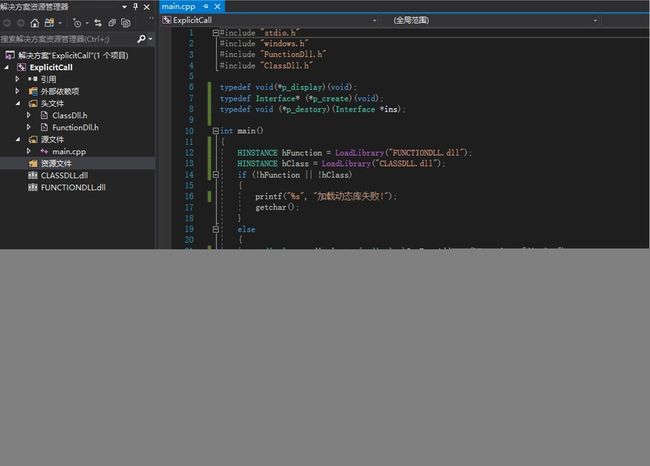
Task: Click the show all files icon
Action: coord(126,23)
